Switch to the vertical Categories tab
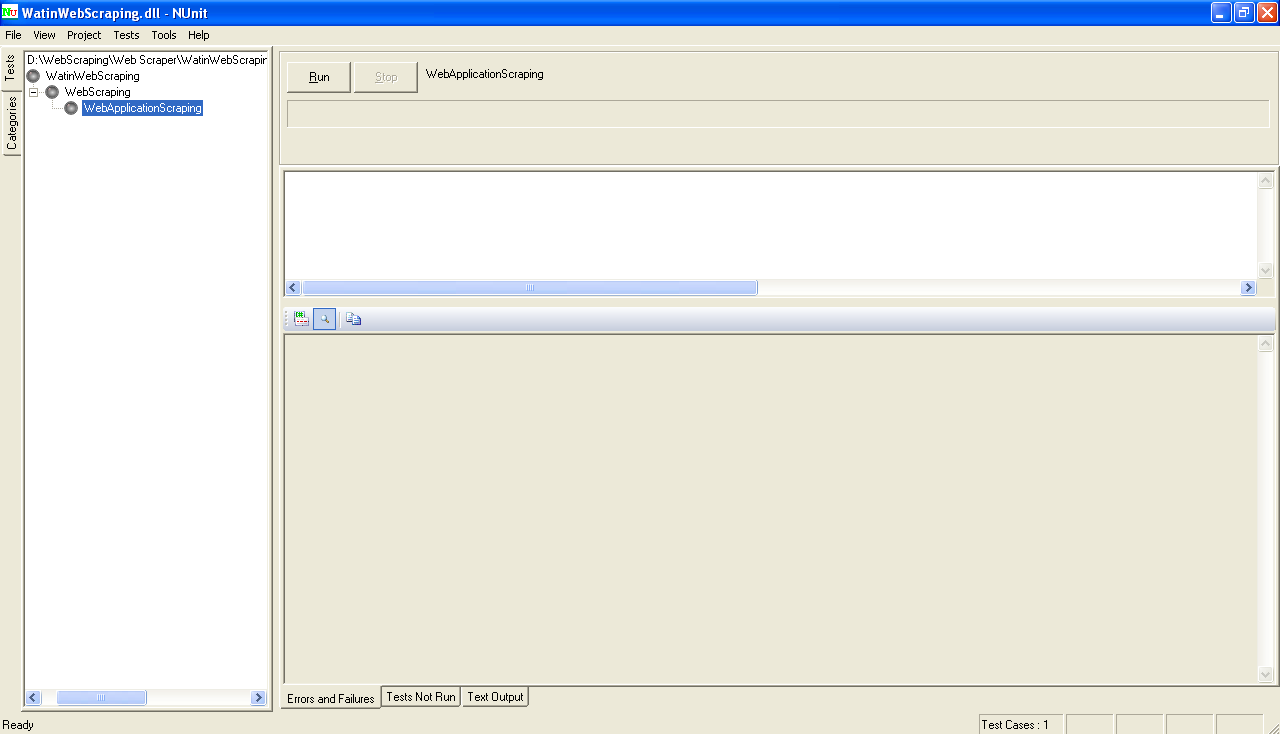The image size is (1280, 734). (x=11, y=123)
